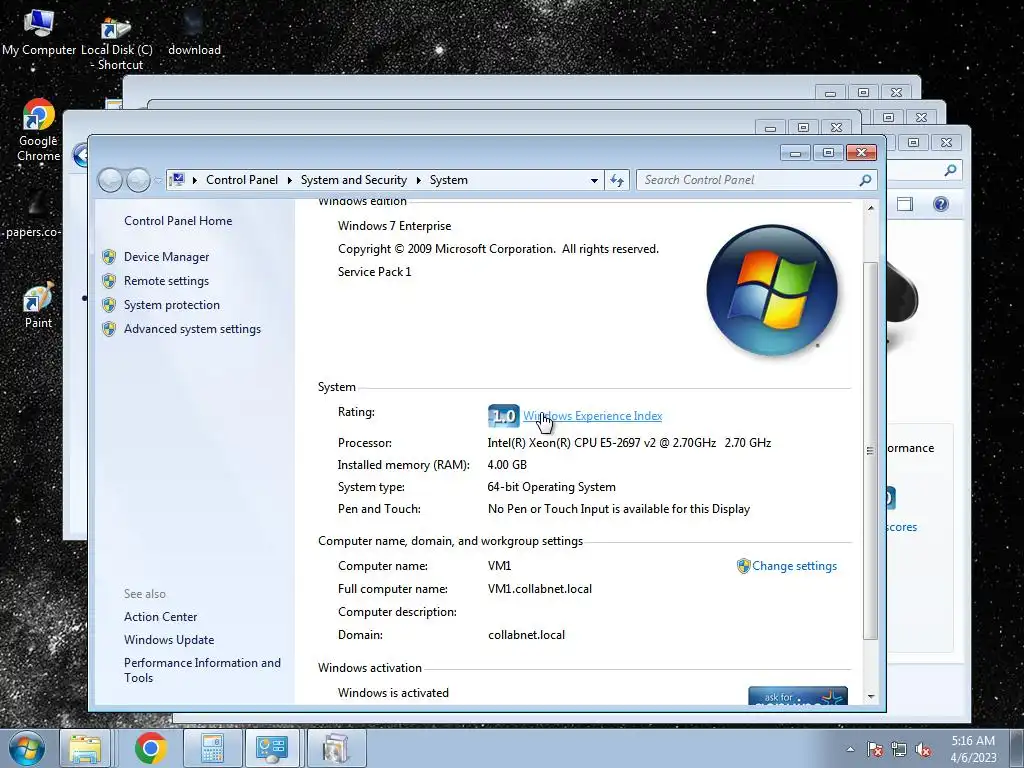1024x768 pixels.
Task: Click the scroll down arrow in System window
Action: 871,697
